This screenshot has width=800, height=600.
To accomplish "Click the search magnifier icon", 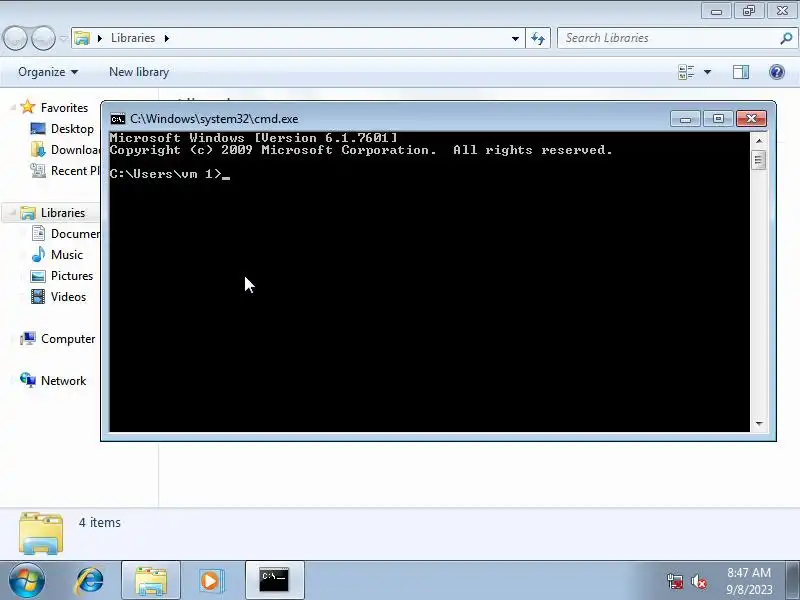I will tap(786, 38).
